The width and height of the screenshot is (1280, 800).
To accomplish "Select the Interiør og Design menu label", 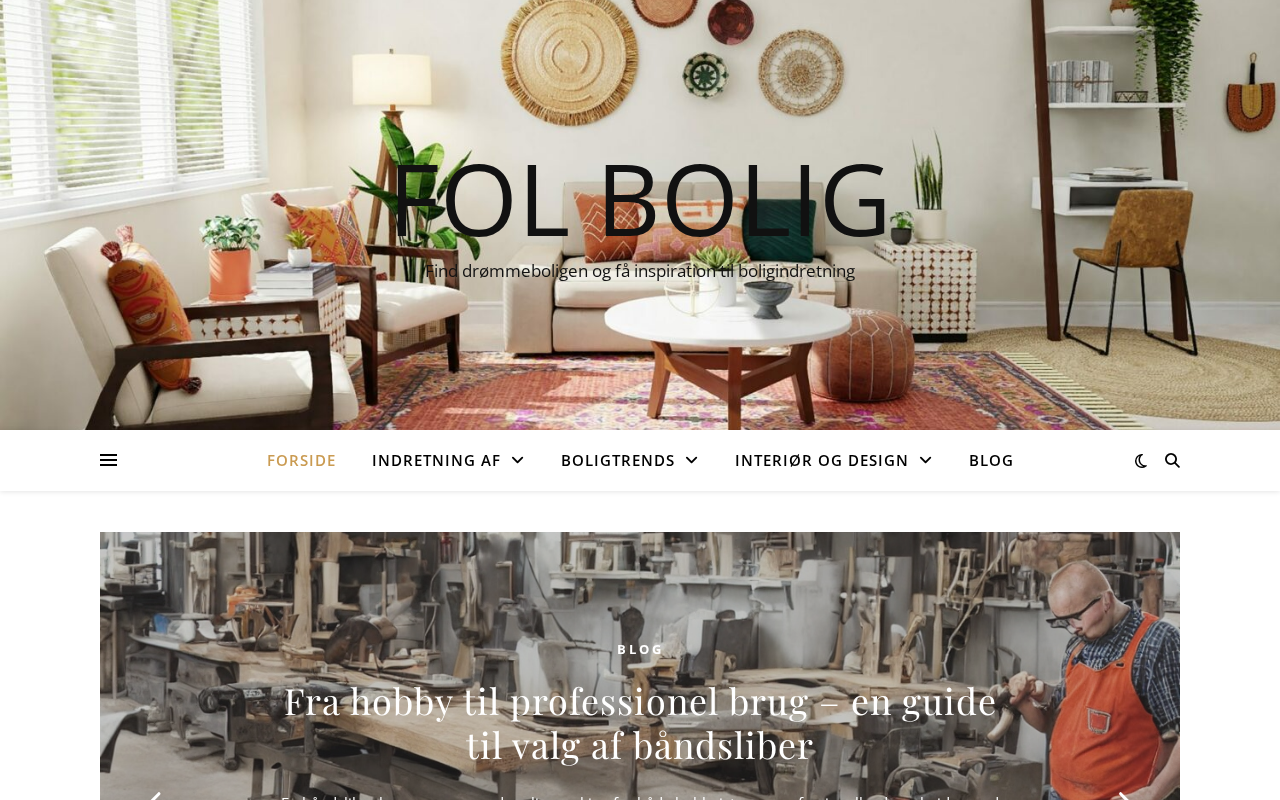I will click(x=821, y=460).
